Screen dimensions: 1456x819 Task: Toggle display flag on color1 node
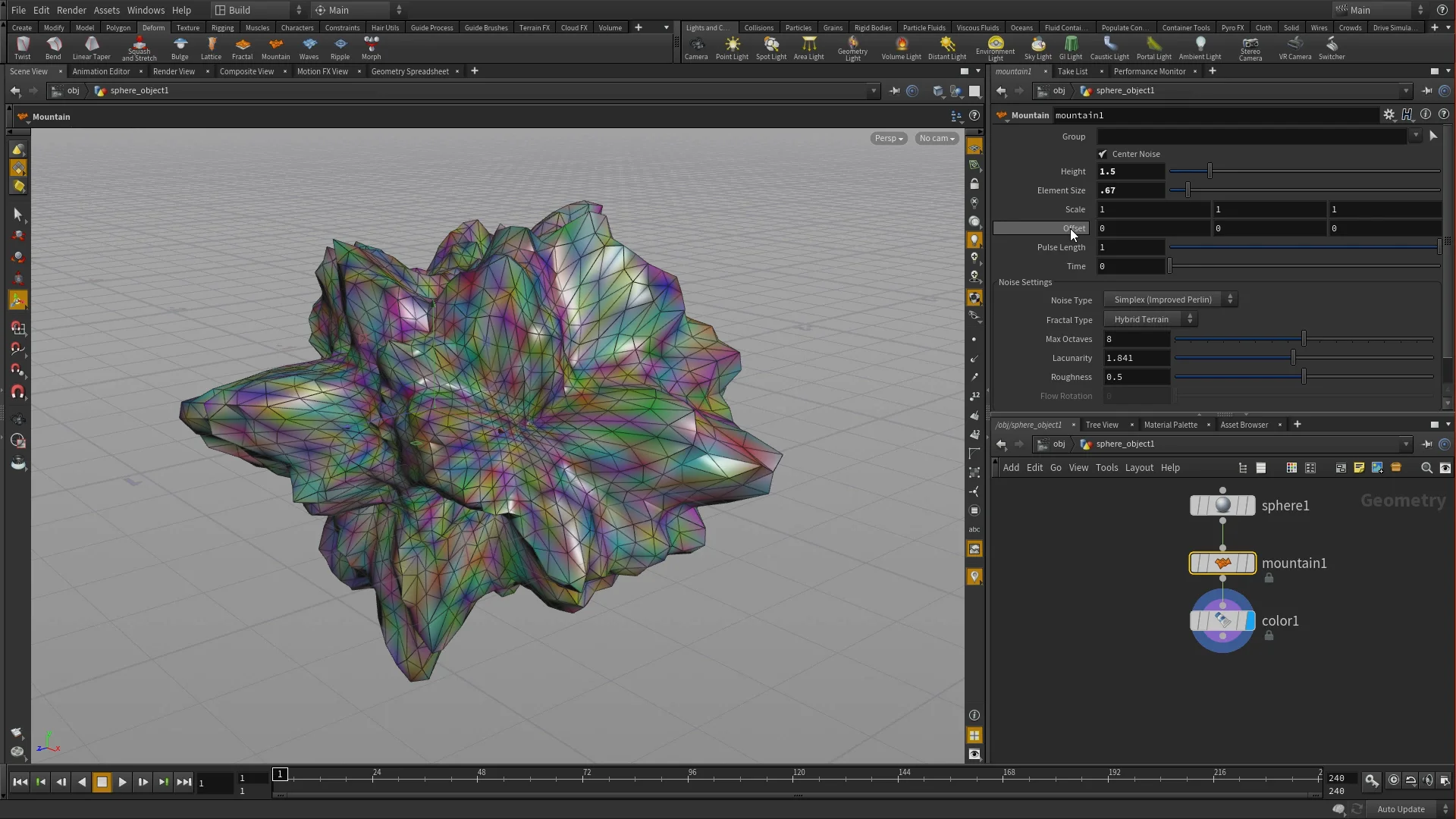click(x=1250, y=621)
